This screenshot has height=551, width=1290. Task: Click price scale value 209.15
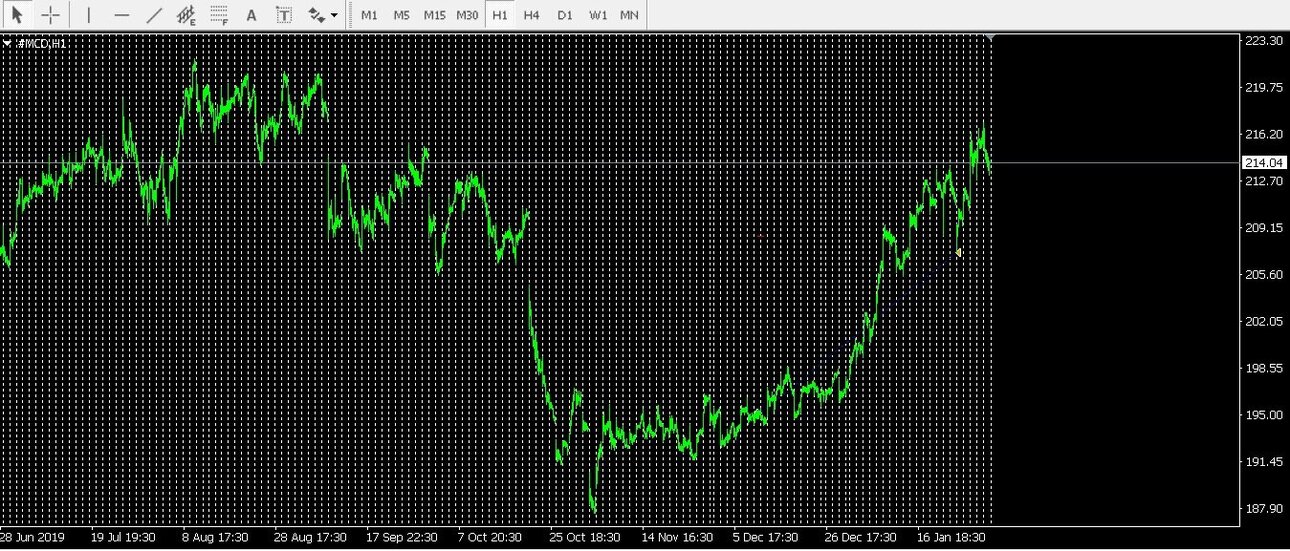coord(1264,227)
